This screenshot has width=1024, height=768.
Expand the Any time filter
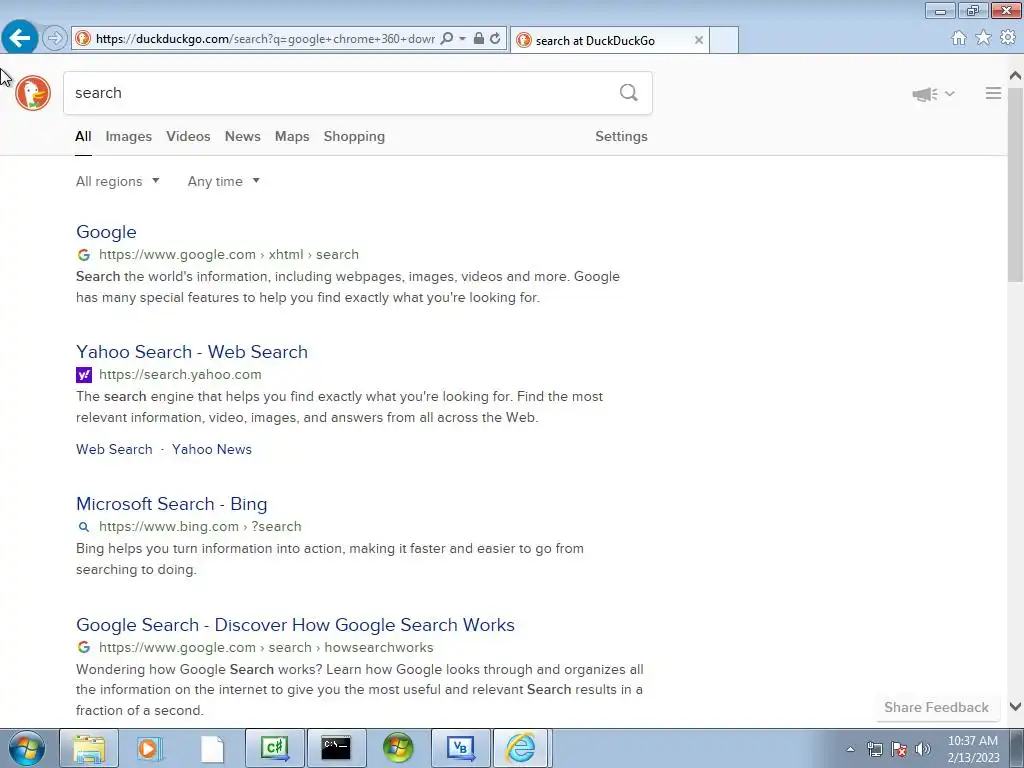[x=223, y=182]
